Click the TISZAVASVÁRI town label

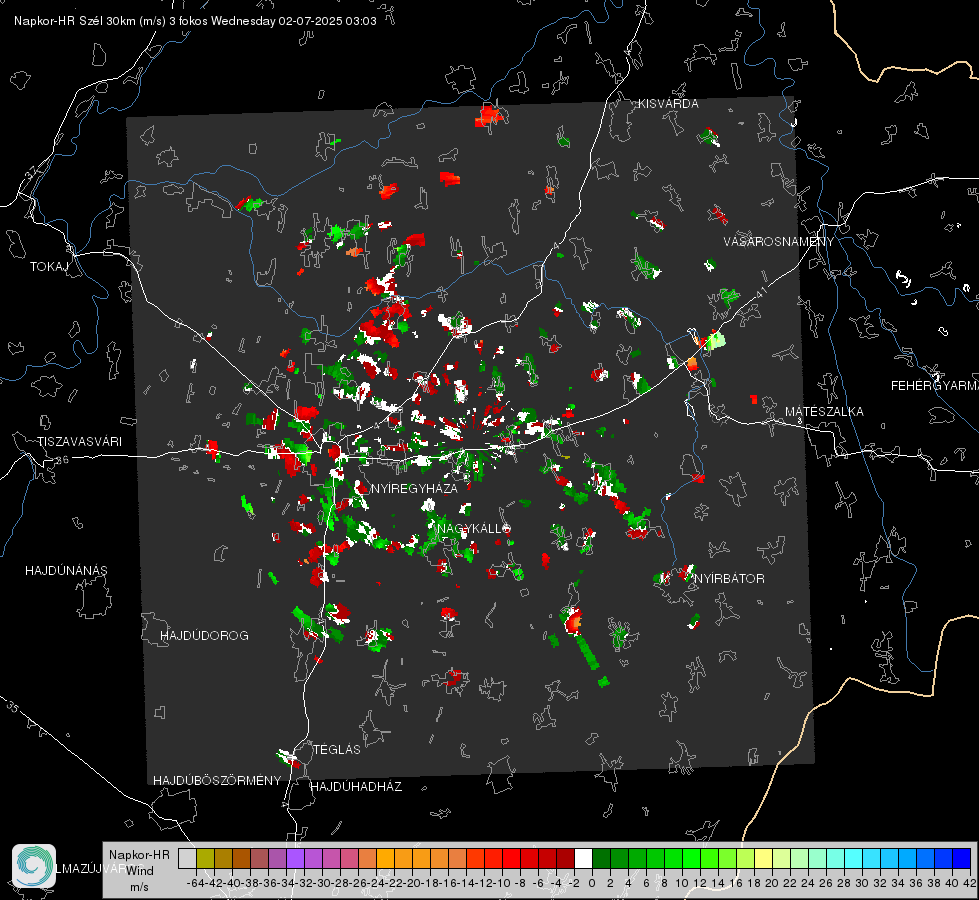[x=79, y=442]
